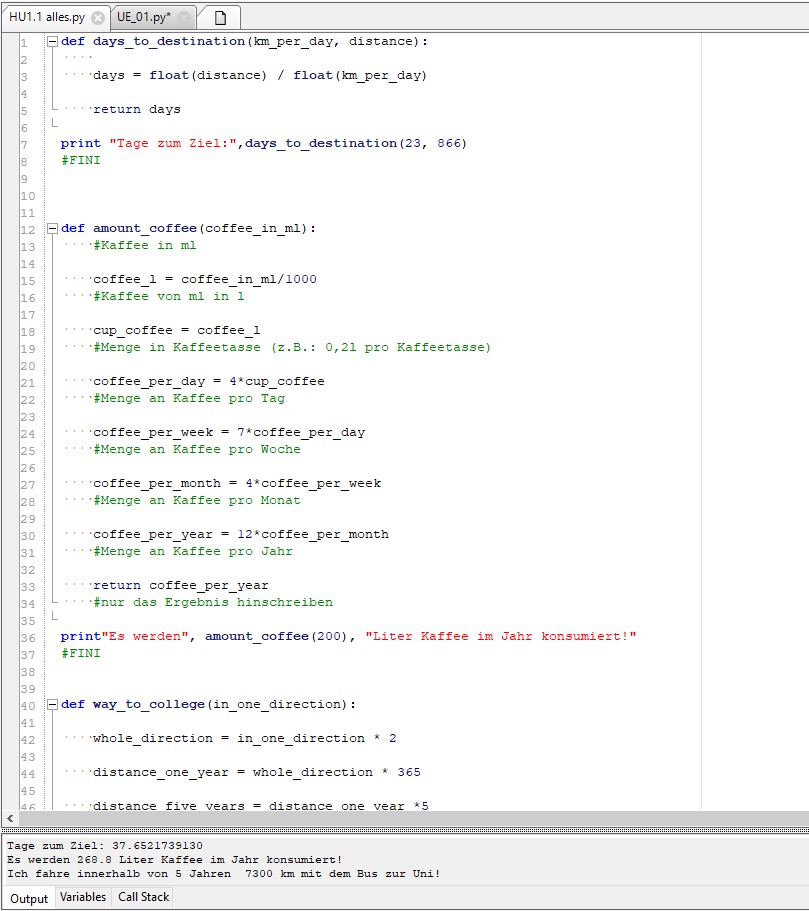Collapse the way_to_college function fold marker

point(50,704)
